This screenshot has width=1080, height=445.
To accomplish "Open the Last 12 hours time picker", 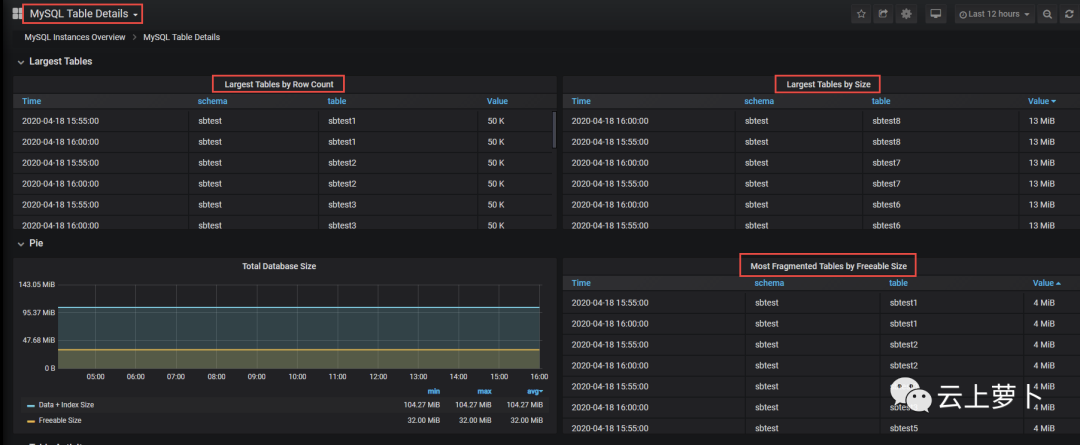I will click(x=994, y=14).
